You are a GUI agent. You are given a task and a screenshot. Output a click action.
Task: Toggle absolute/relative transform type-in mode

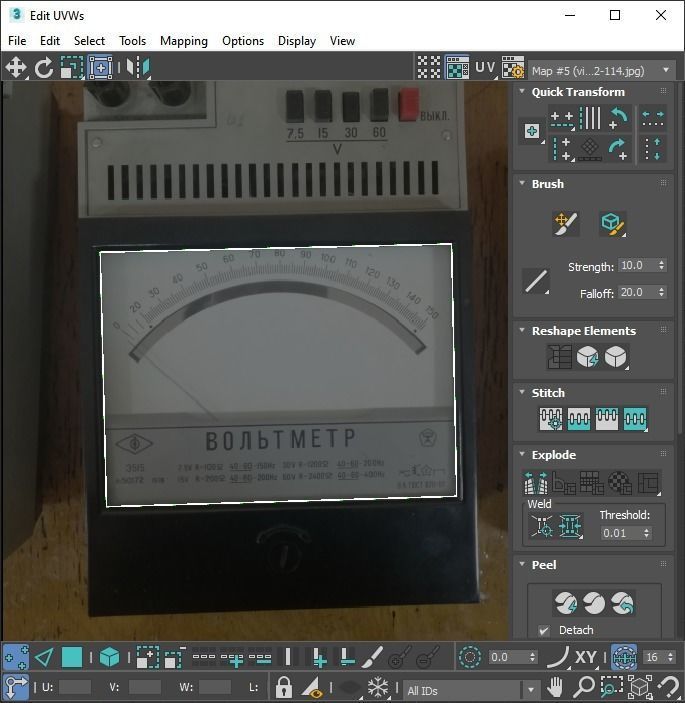click(x=16, y=687)
